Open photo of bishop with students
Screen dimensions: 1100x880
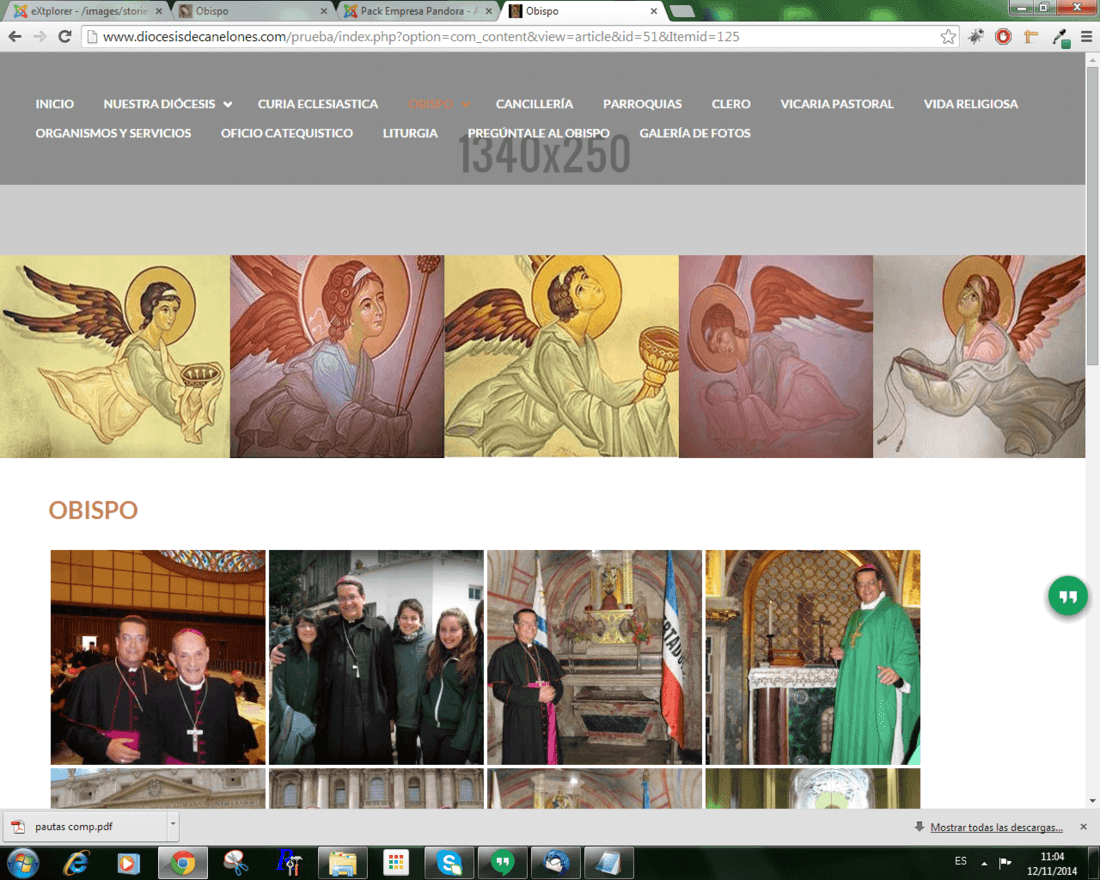(376, 657)
